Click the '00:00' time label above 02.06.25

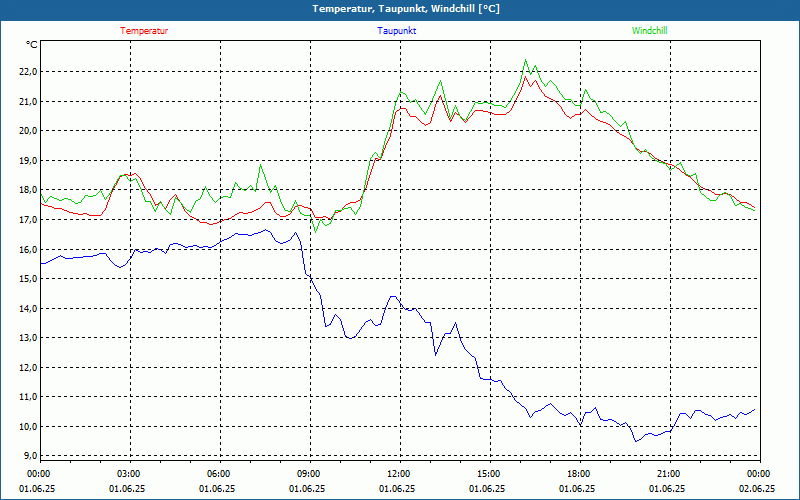[x=757, y=474]
